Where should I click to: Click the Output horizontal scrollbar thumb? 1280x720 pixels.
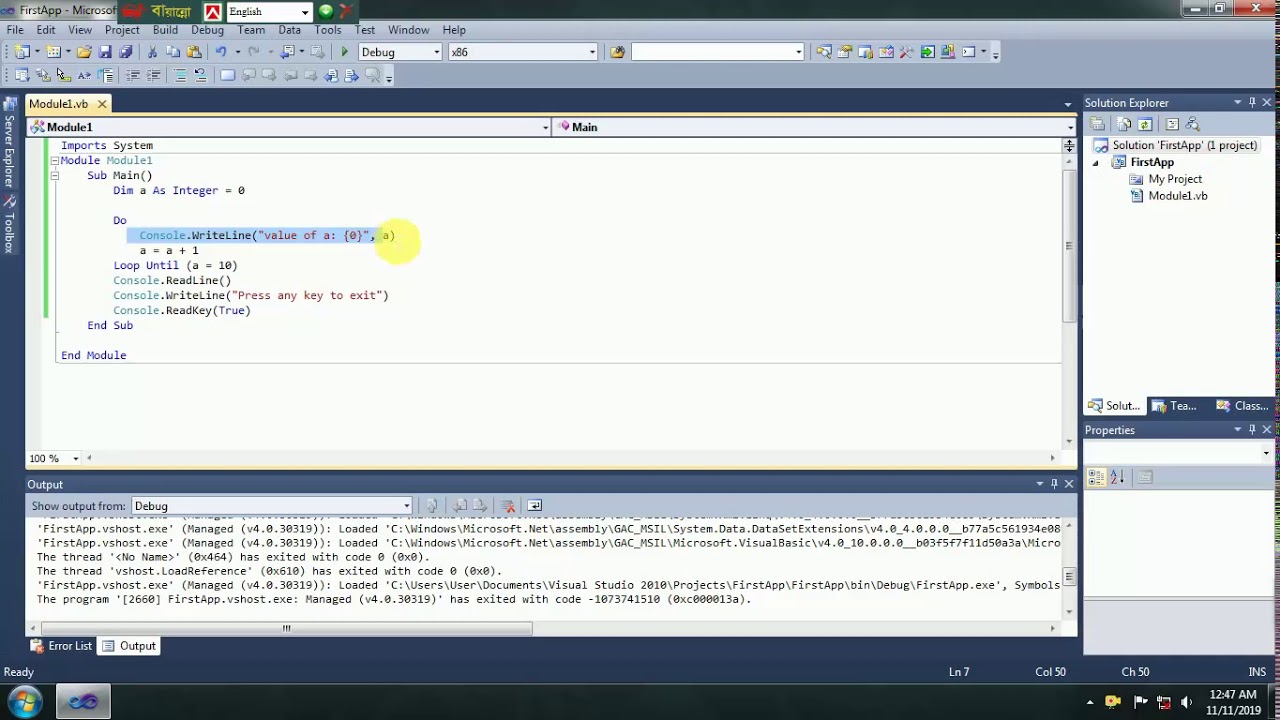[285, 628]
